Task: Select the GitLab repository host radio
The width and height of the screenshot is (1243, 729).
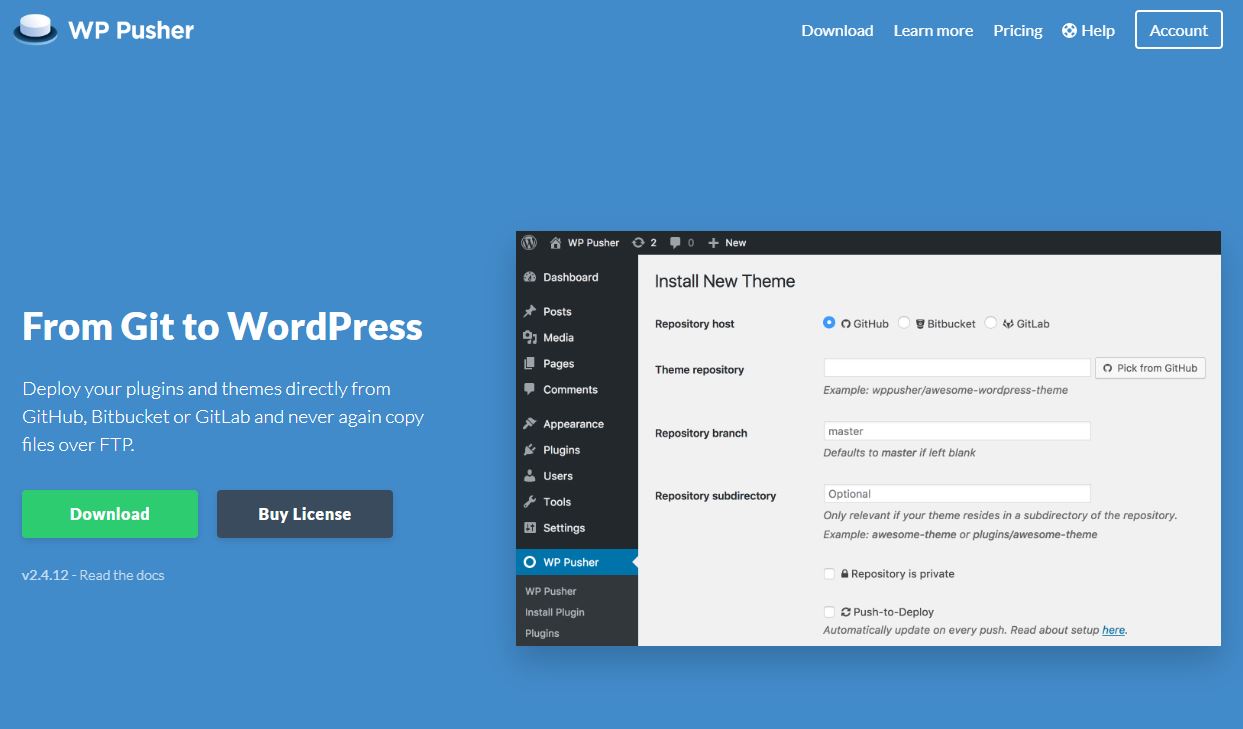Action: 991,323
